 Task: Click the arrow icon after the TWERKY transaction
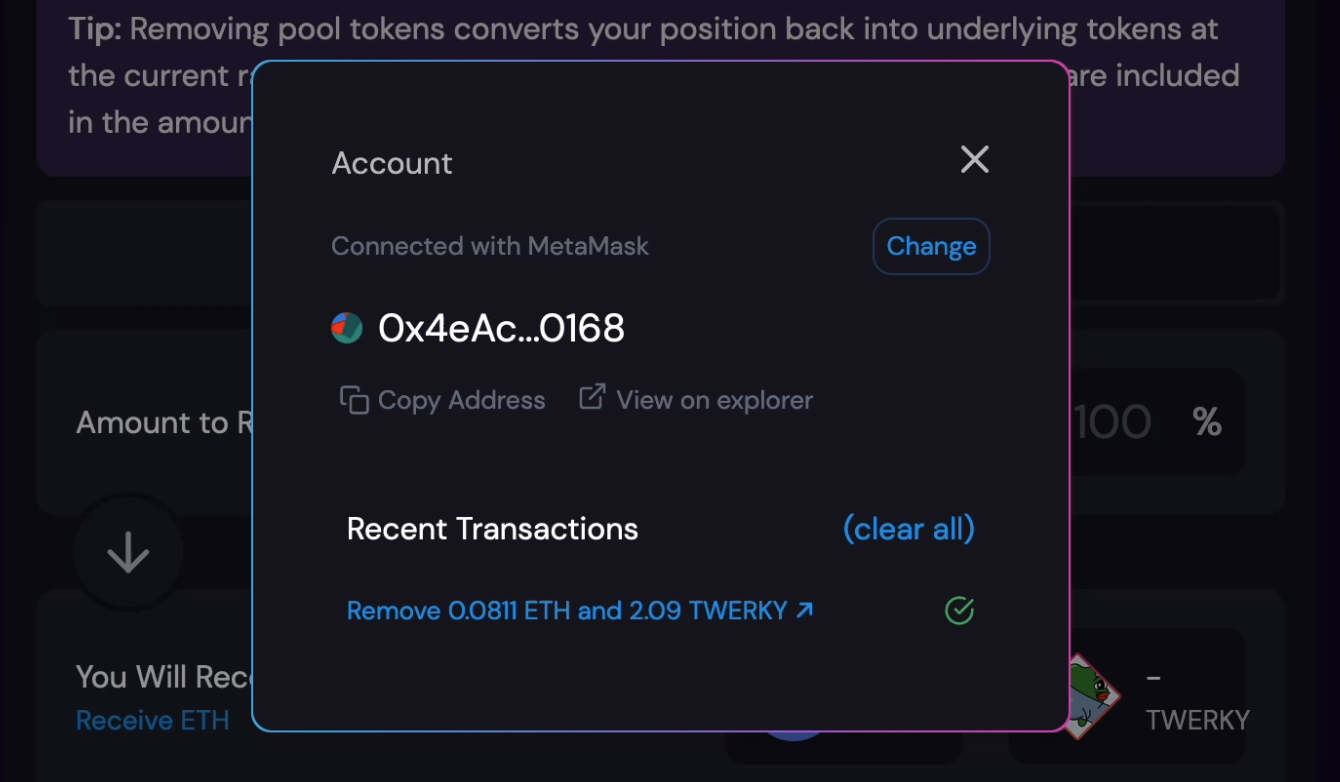click(804, 610)
